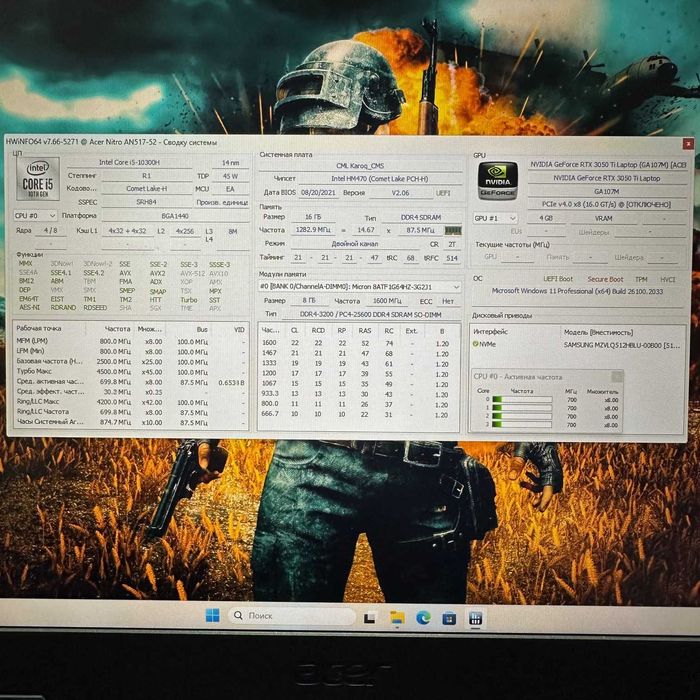This screenshot has height=700, width=700.
Task: Open the Windows Start menu
Action: (212, 615)
